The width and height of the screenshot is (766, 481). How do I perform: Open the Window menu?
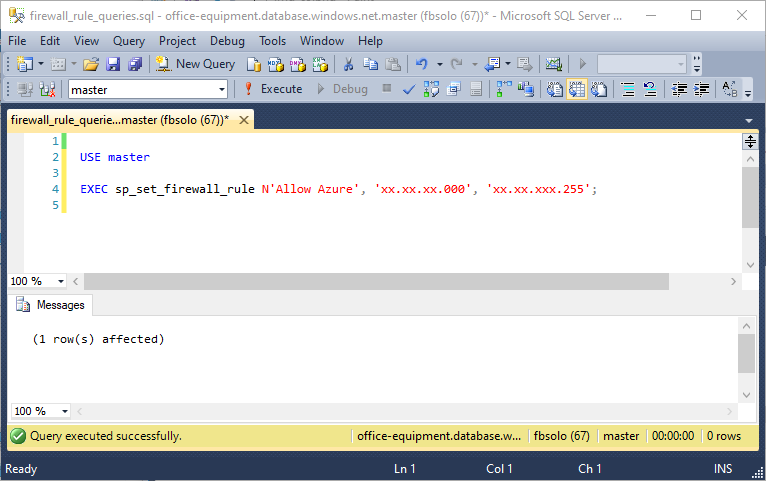coord(322,41)
